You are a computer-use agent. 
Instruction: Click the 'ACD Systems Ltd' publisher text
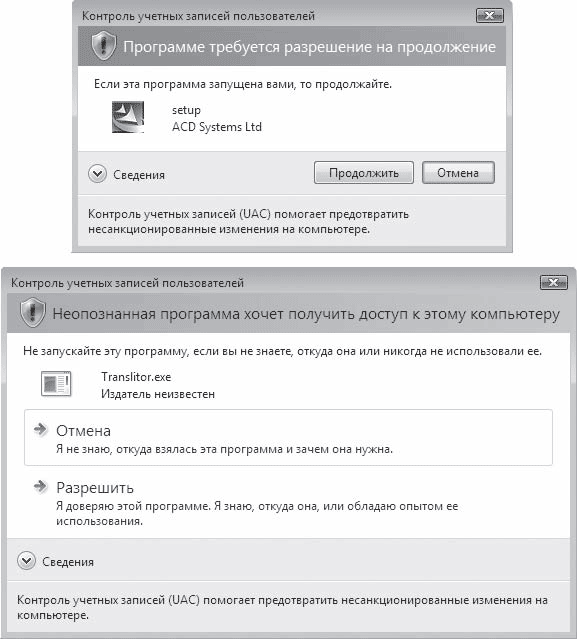coord(217,127)
